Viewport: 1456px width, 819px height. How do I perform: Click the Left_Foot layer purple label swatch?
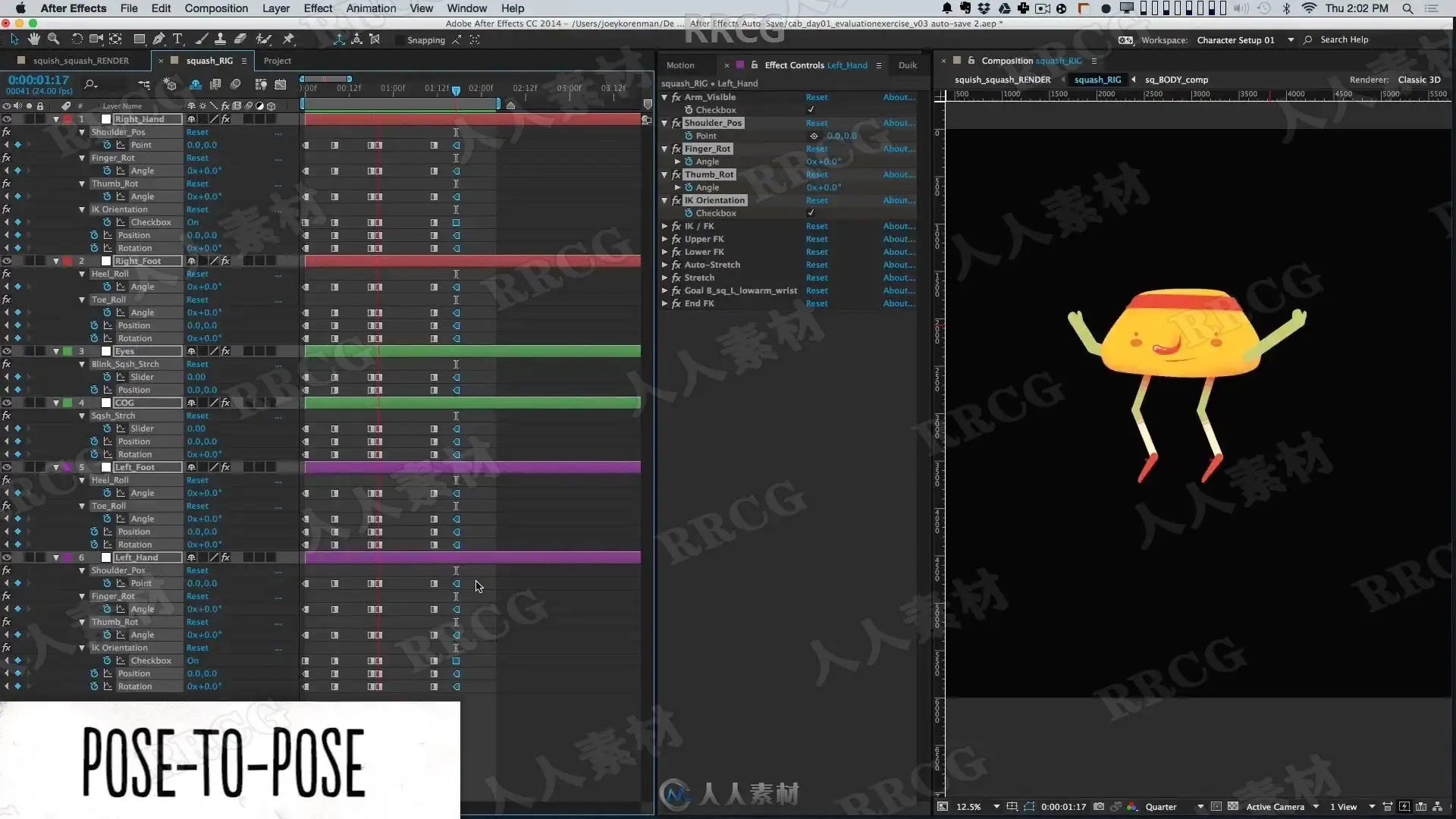click(67, 467)
